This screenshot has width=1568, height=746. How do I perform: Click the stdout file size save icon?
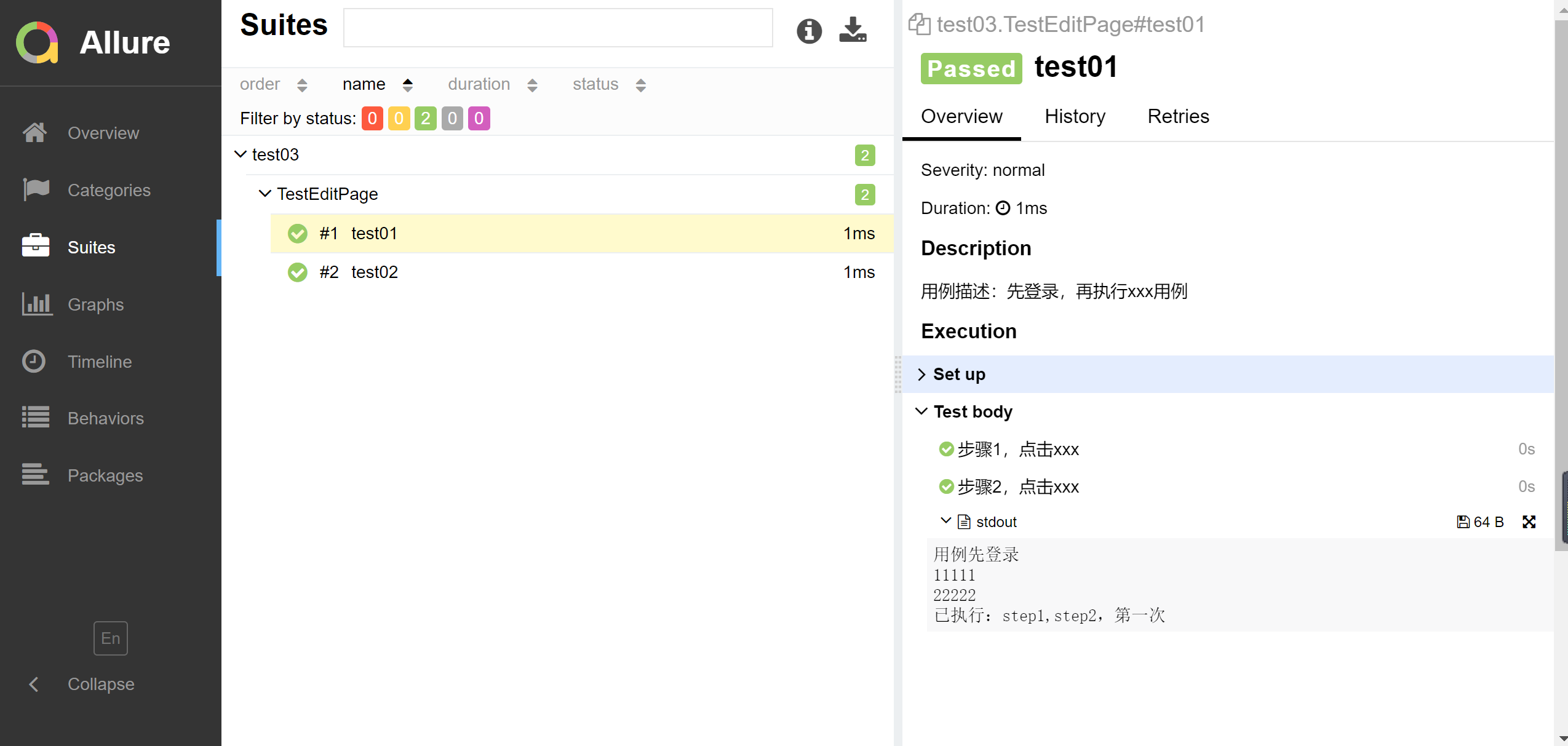click(1463, 522)
